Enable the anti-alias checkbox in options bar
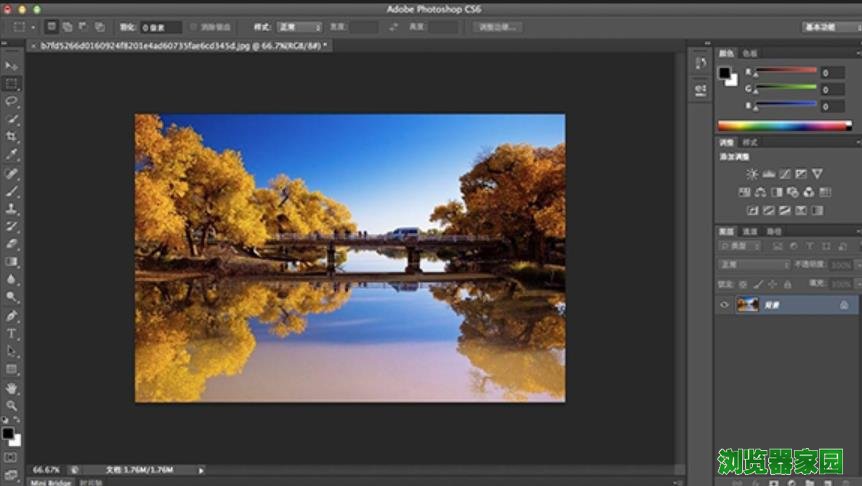862x486 pixels. [193, 27]
